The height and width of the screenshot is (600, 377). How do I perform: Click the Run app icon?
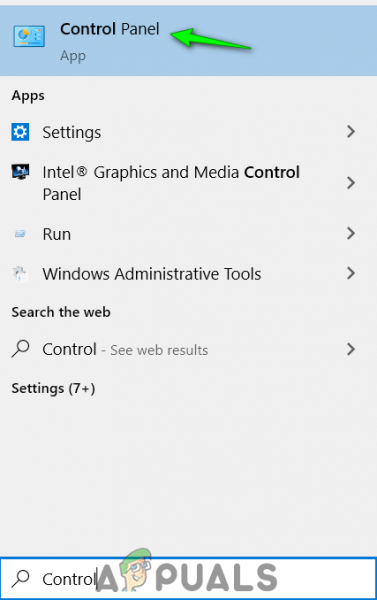click(20, 233)
